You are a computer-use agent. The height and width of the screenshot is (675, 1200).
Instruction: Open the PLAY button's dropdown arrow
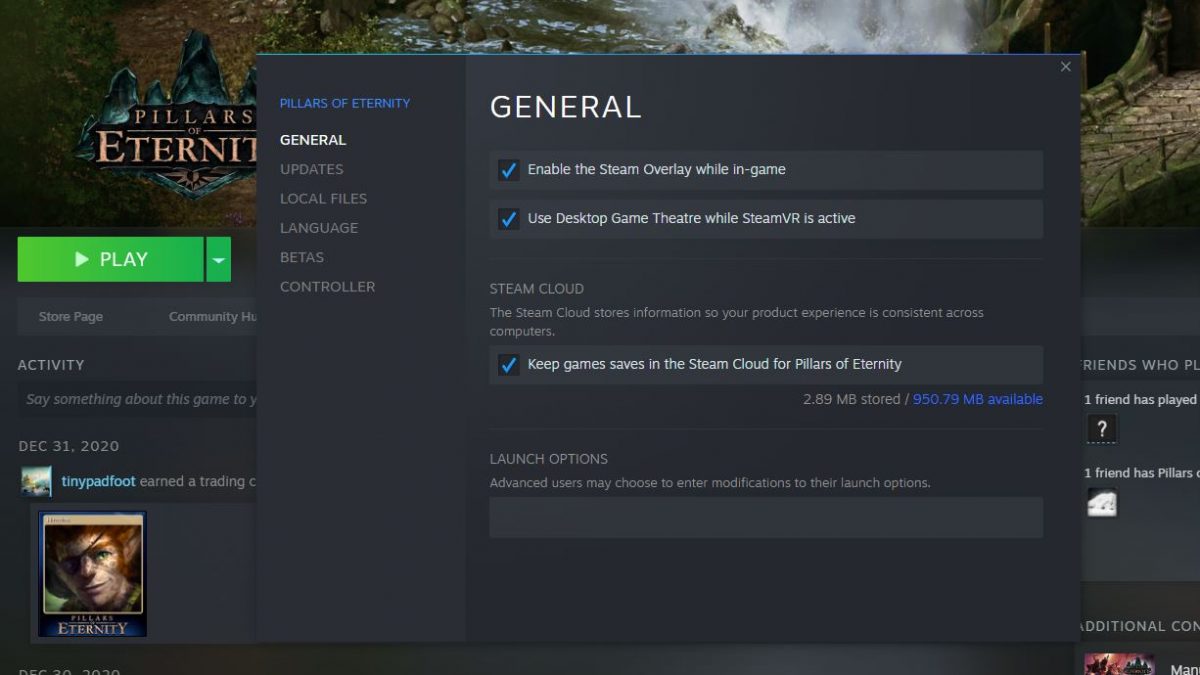tap(217, 258)
